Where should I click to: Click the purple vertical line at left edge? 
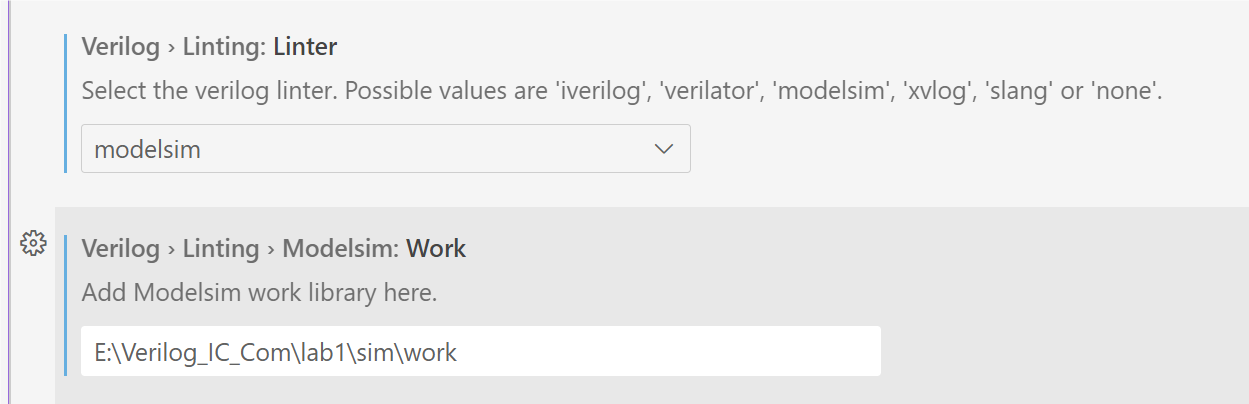pyautogui.click(x=8, y=200)
